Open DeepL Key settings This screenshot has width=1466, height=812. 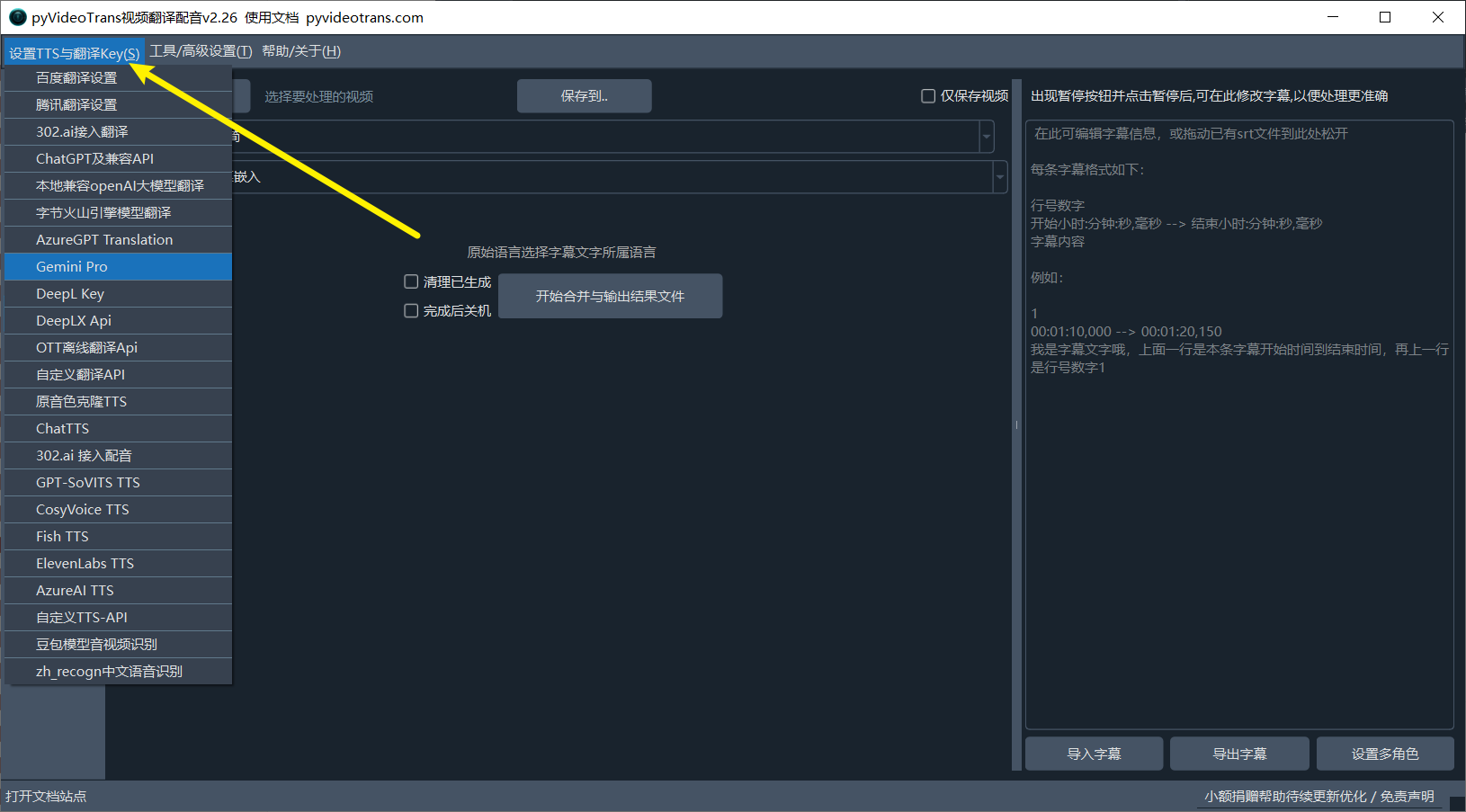(x=118, y=294)
